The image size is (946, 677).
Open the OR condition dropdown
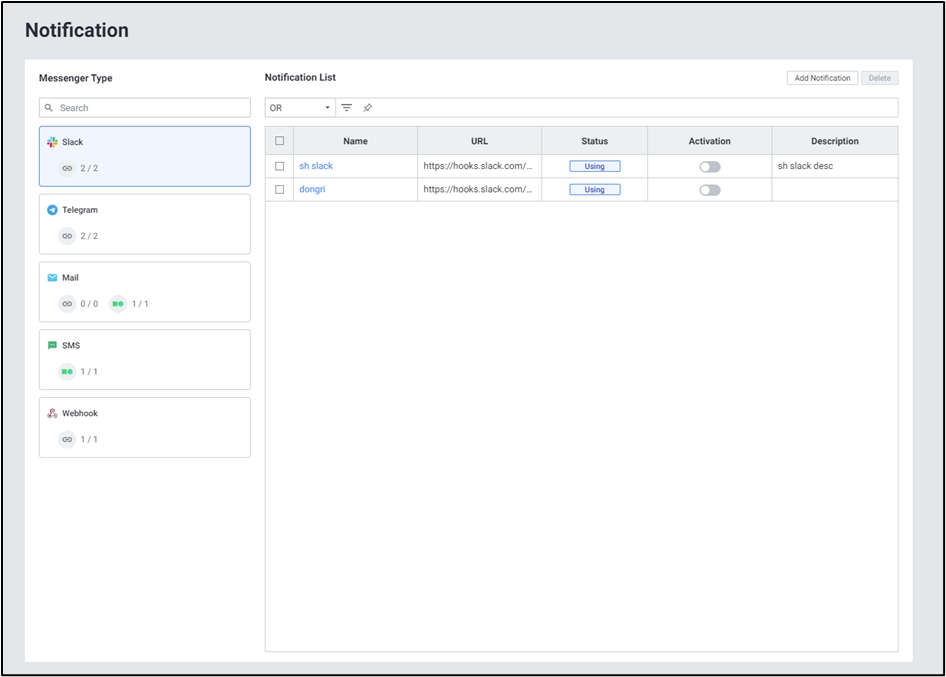300,108
